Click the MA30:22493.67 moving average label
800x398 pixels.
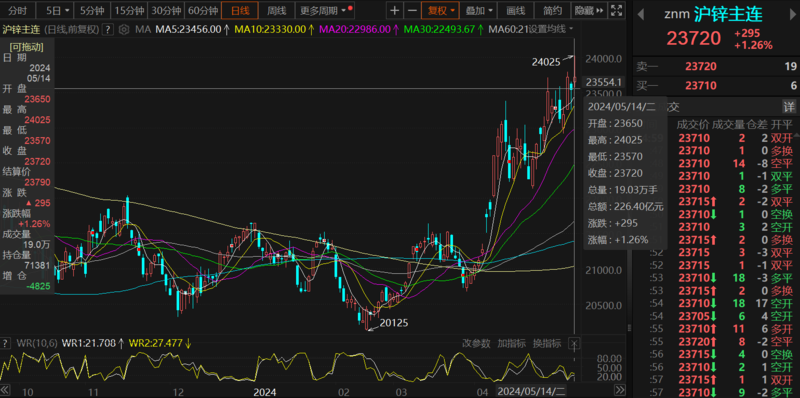[444, 29]
